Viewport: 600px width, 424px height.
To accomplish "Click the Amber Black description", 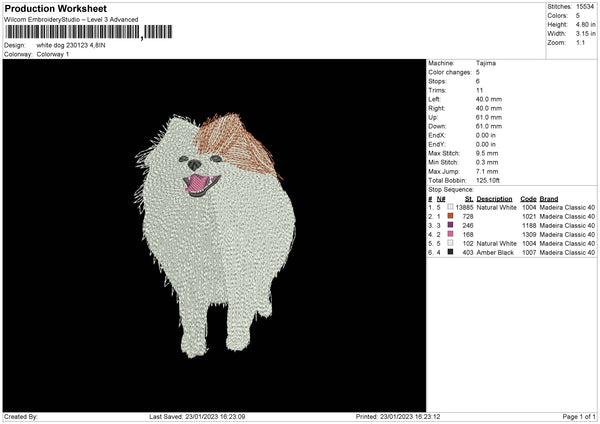I will click(x=495, y=253).
